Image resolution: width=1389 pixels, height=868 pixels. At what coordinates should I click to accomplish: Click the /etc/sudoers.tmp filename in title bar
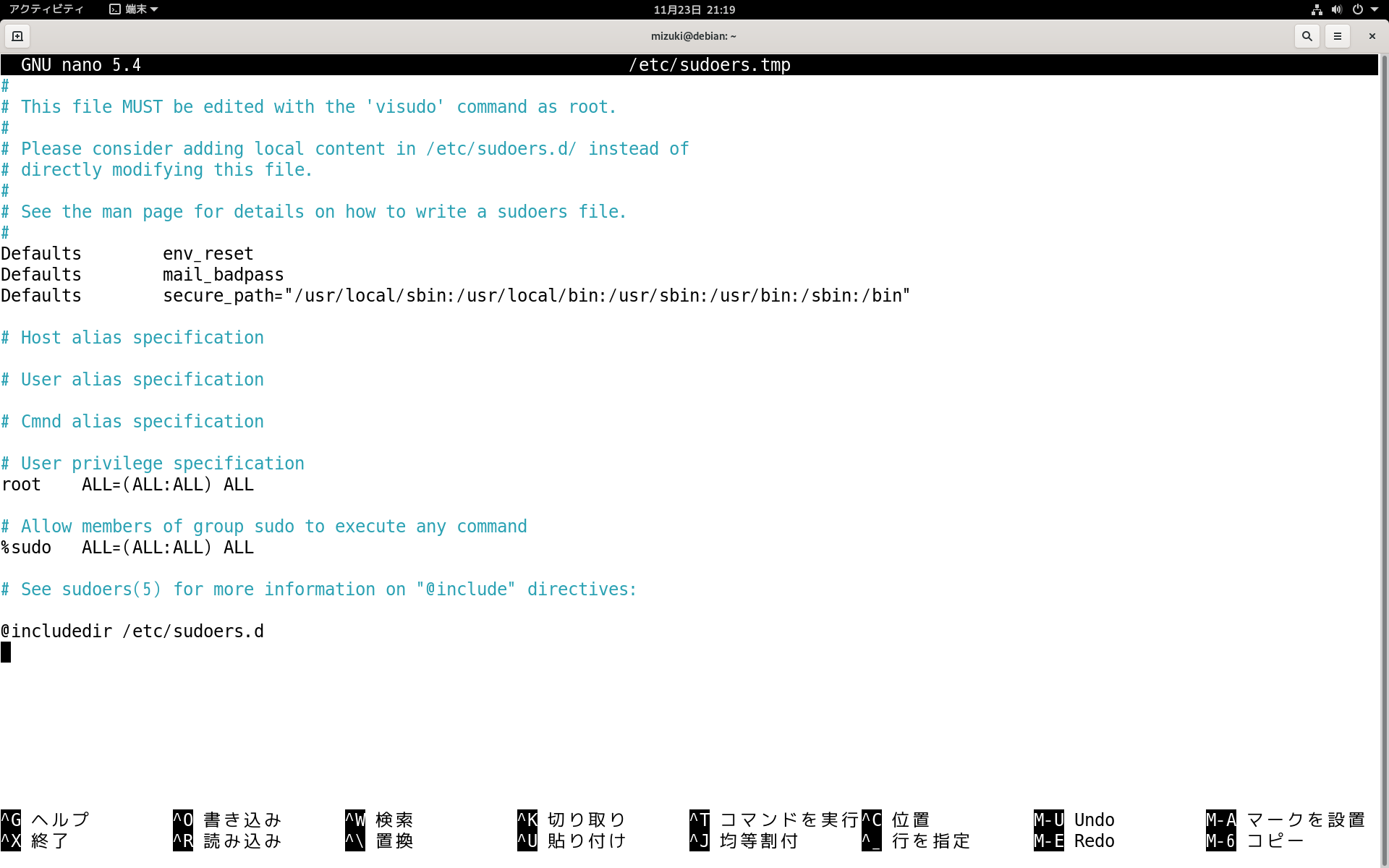(710, 65)
